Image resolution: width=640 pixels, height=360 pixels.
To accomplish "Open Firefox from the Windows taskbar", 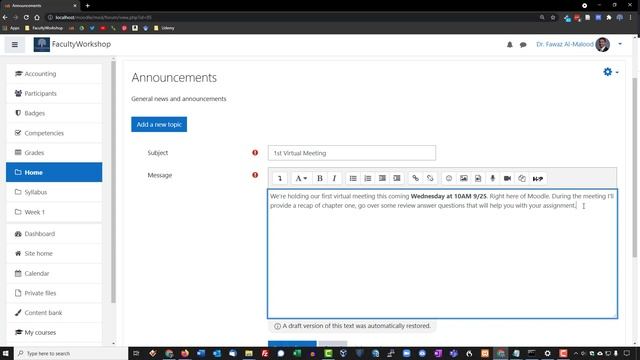I will pos(185,353).
